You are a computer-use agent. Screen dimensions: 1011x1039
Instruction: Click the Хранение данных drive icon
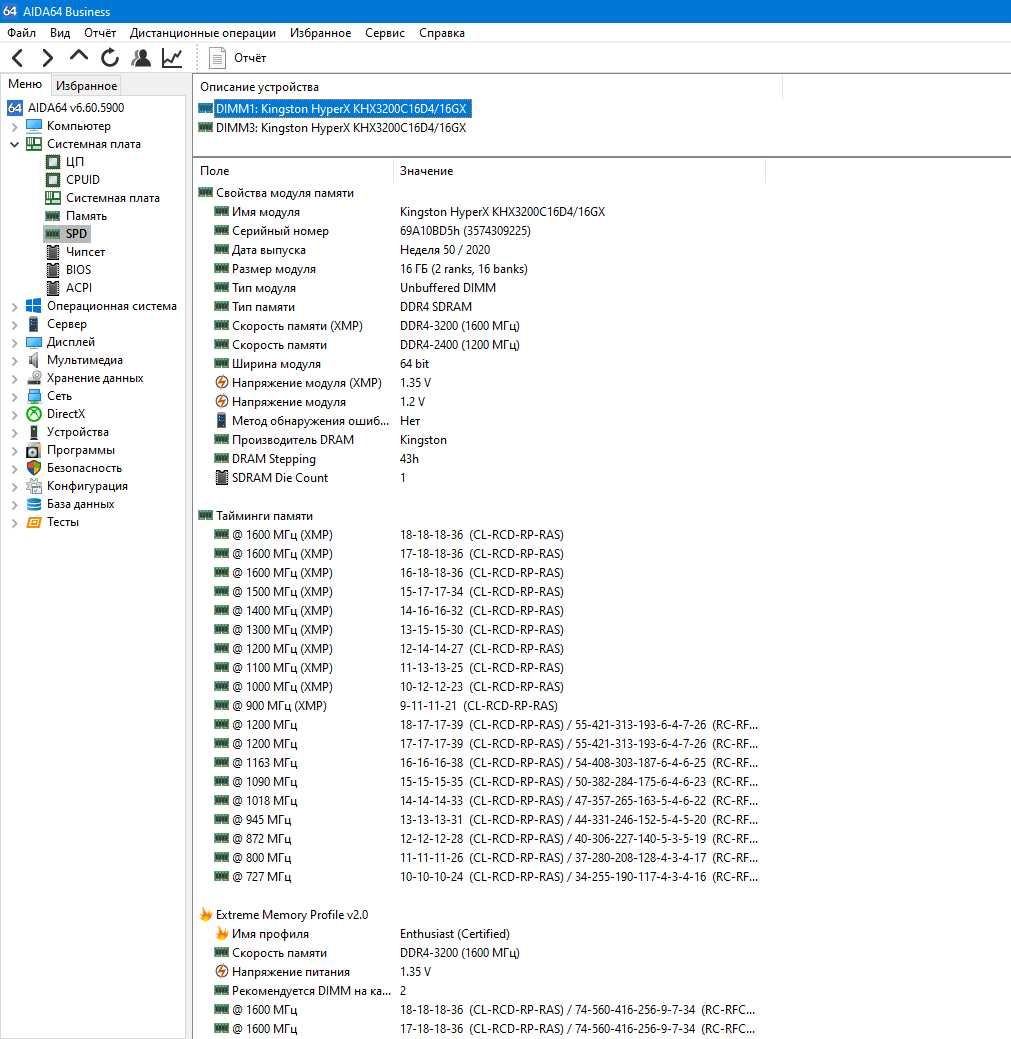click(x=34, y=378)
